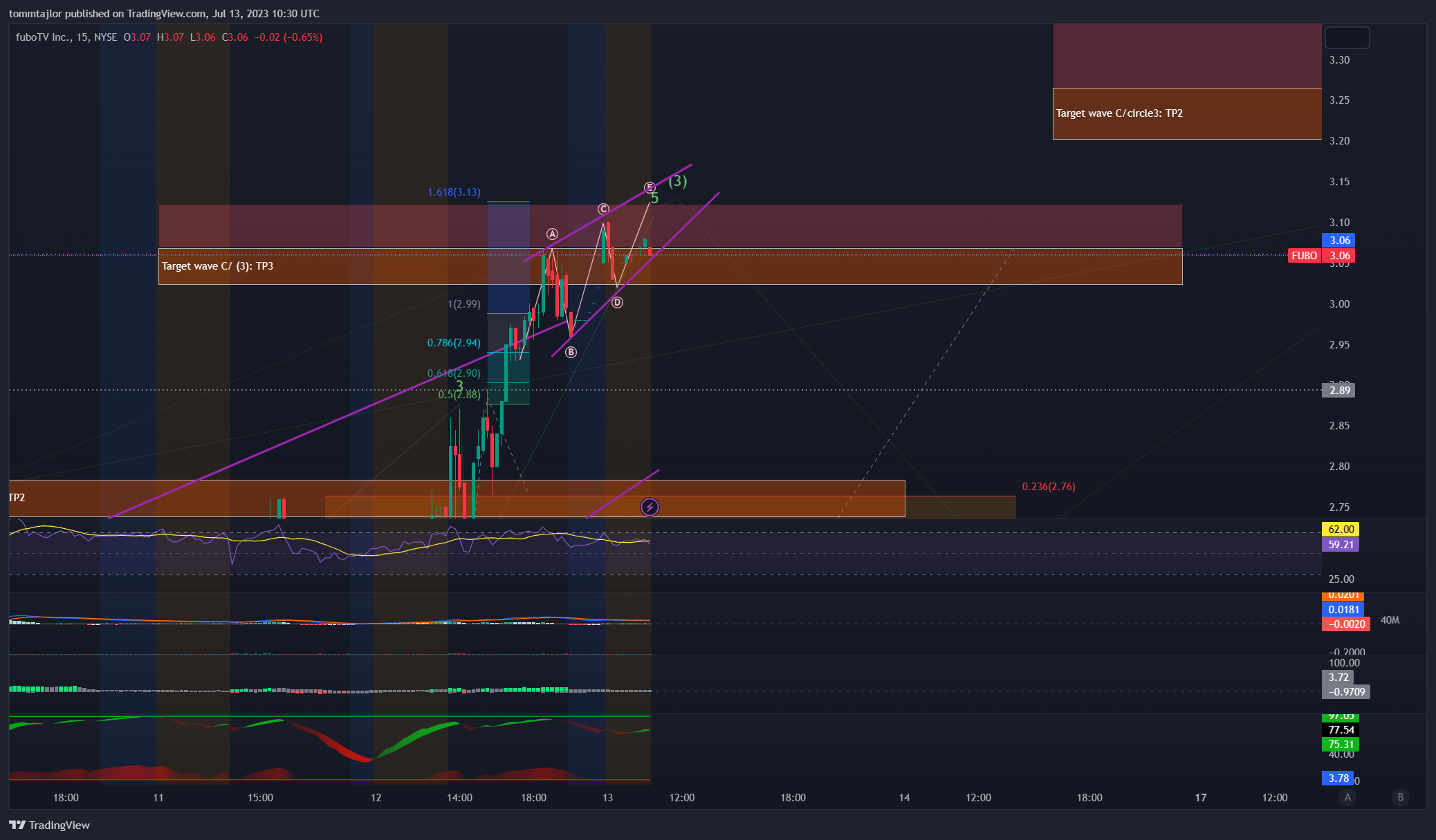
Task: Click the green 5 wave label
Action: point(654,199)
